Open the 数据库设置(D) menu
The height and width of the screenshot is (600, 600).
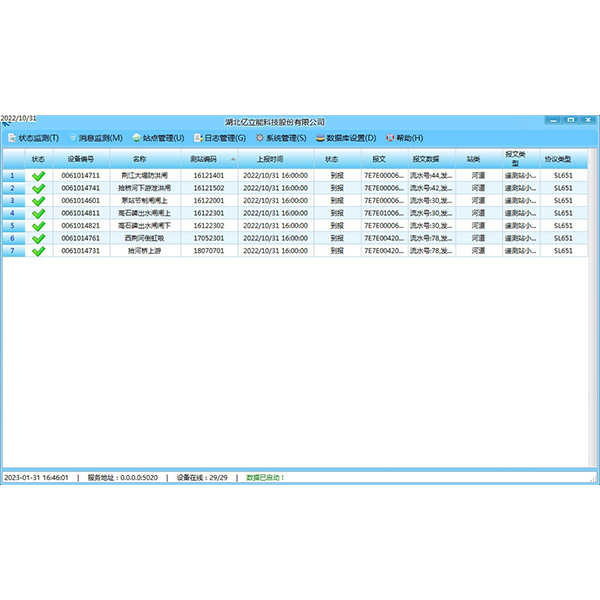[x=346, y=138]
